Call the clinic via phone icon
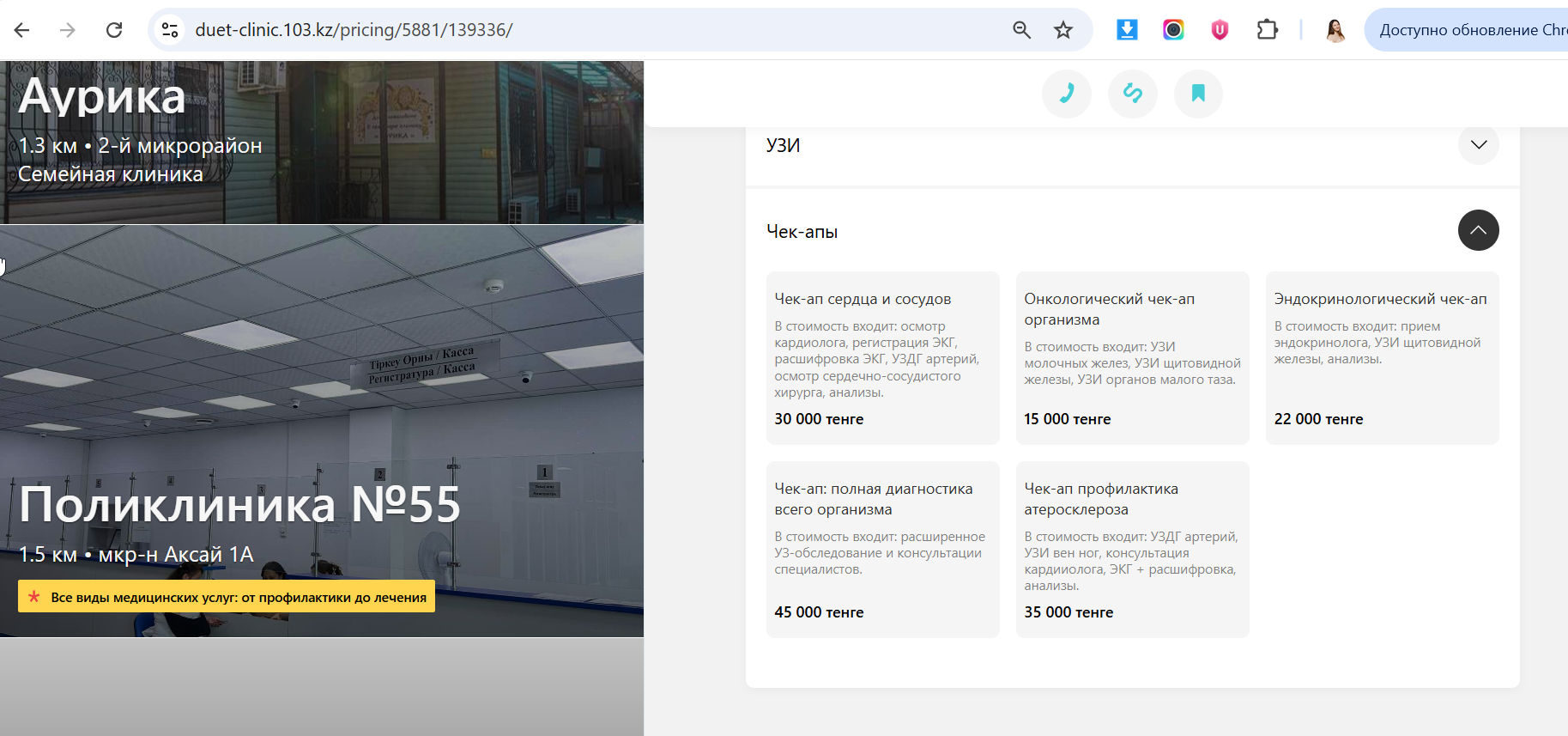1568x736 pixels. click(1067, 94)
